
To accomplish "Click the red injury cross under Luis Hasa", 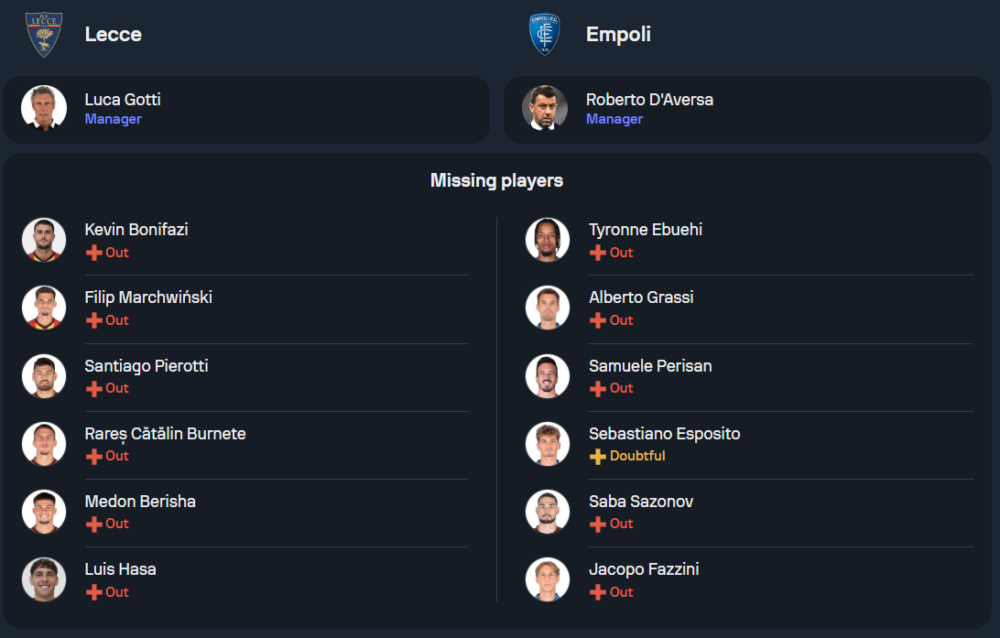I will click(x=94, y=592).
